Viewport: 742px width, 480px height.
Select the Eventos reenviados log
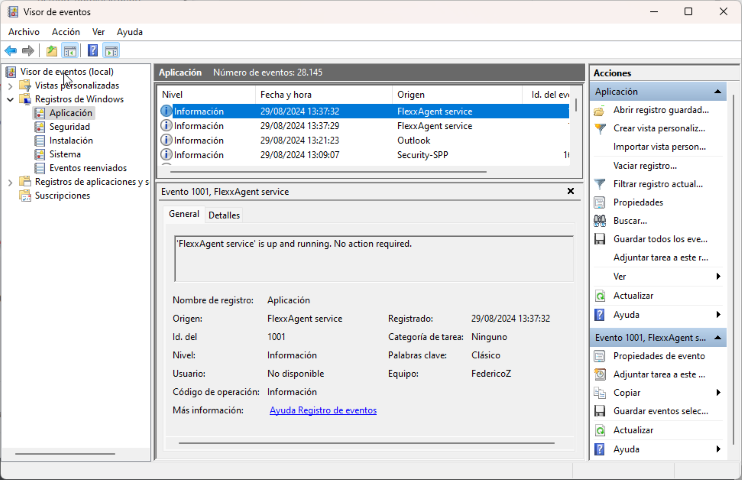(88, 168)
